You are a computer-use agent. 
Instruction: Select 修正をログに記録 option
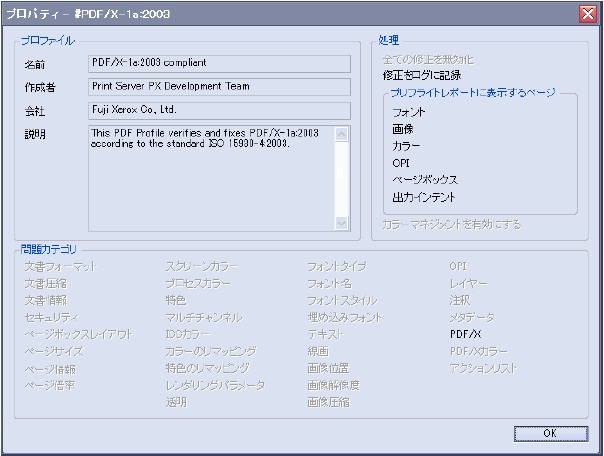tap(419, 74)
